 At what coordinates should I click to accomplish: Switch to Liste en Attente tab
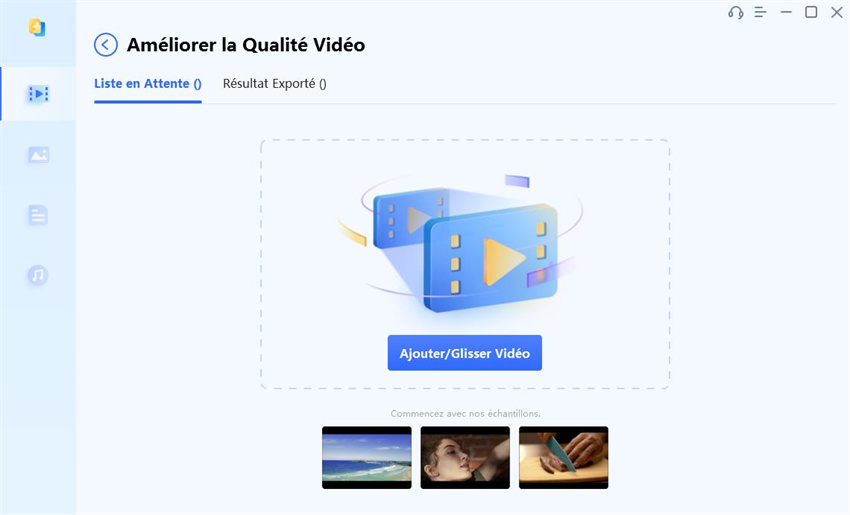(x=148, y=83)
